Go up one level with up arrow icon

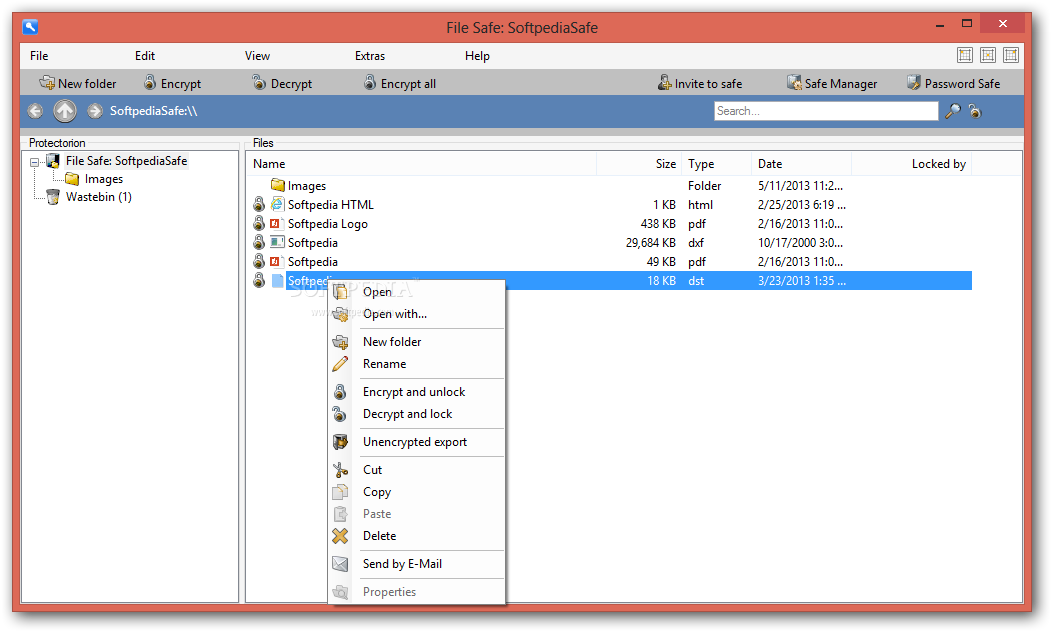point(65,111)
